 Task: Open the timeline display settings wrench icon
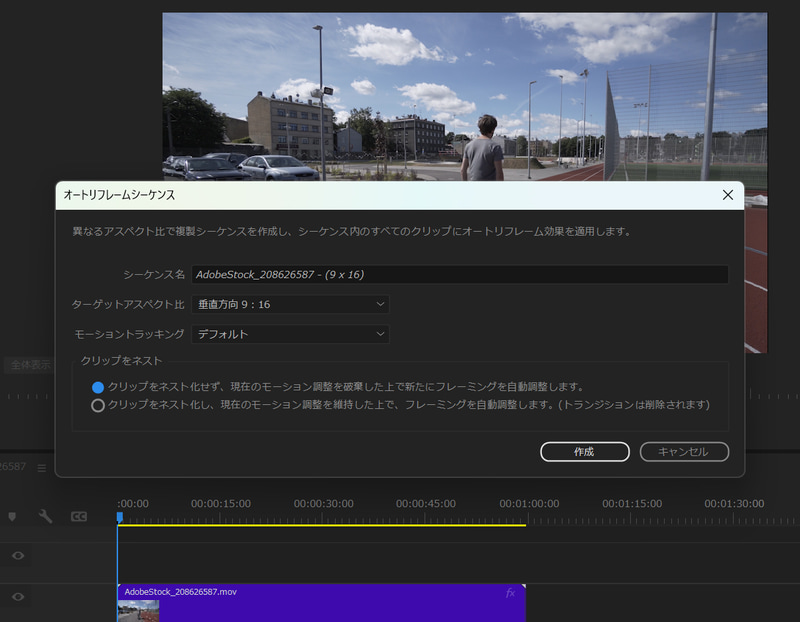43,516
